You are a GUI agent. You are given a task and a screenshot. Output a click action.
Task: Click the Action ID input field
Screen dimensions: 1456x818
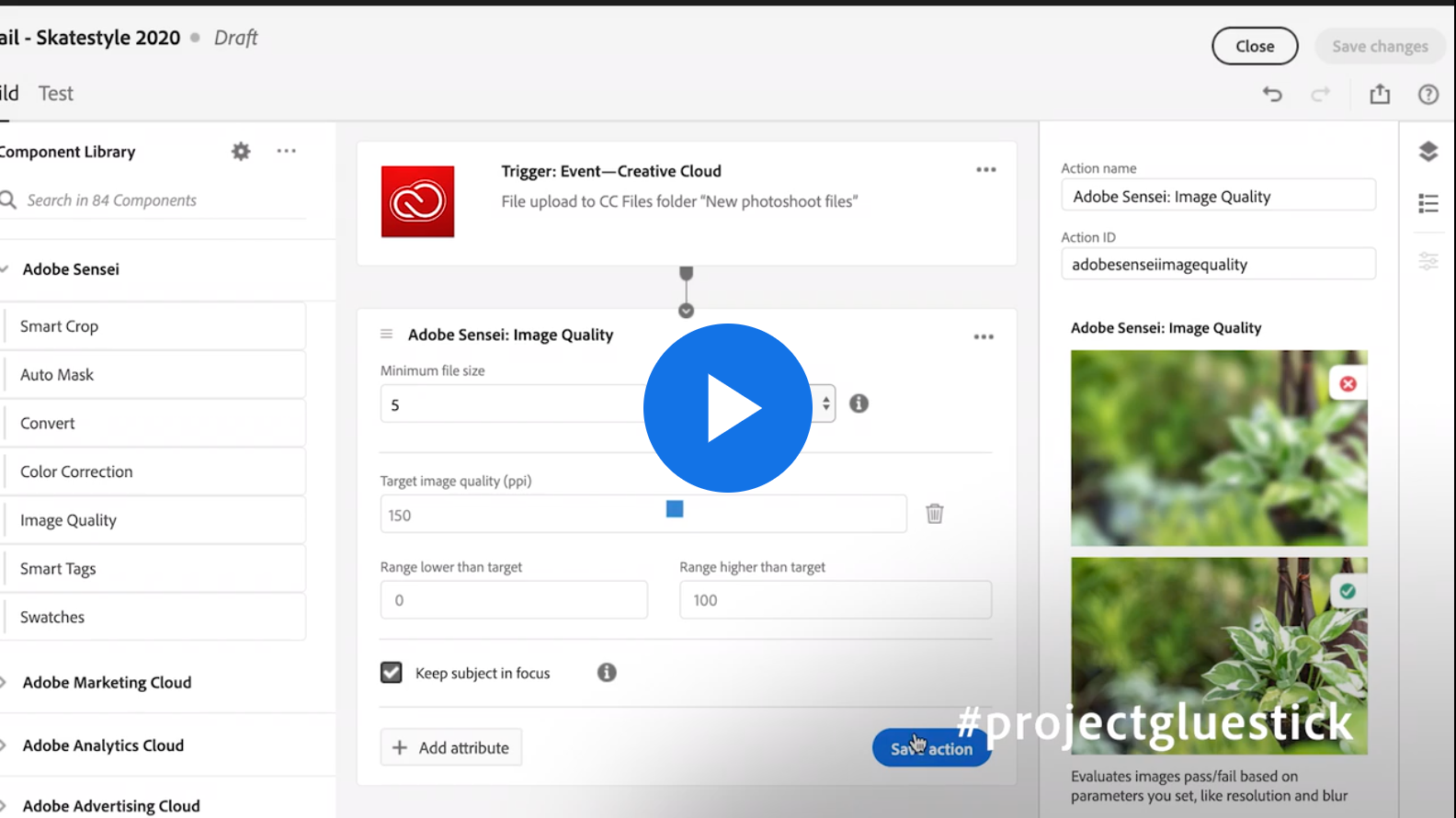[x=1219, y=264]
